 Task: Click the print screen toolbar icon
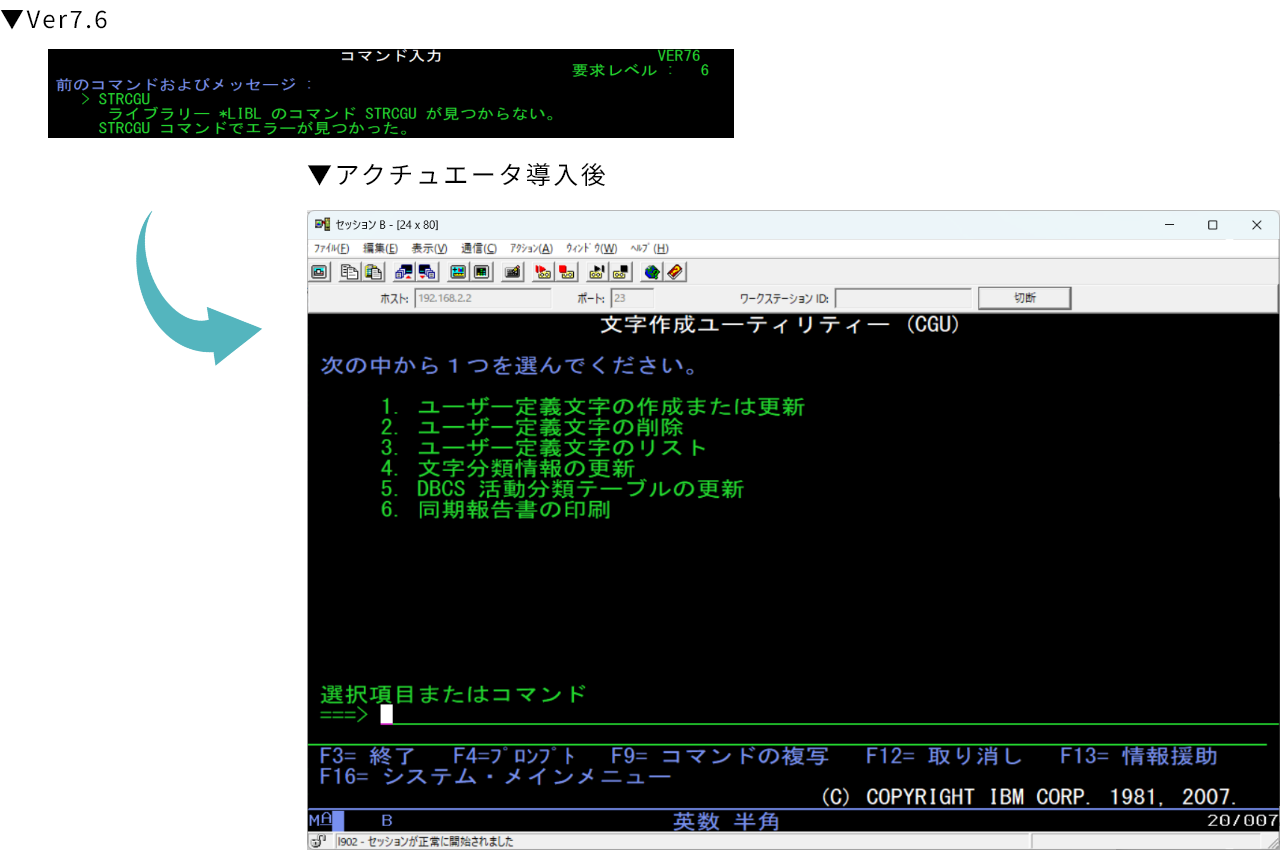319,271
